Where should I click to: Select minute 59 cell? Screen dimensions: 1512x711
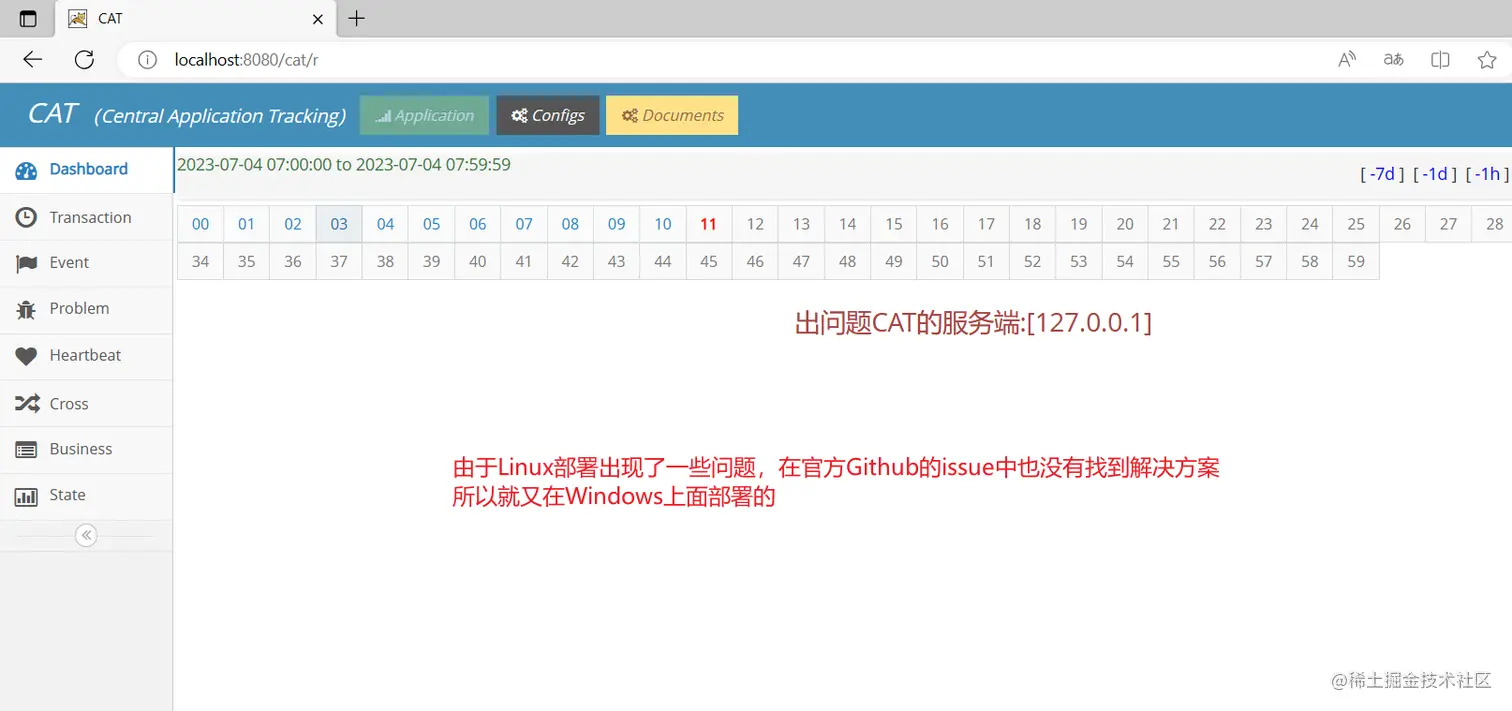pyautogui.click(x=1356, y=262)
